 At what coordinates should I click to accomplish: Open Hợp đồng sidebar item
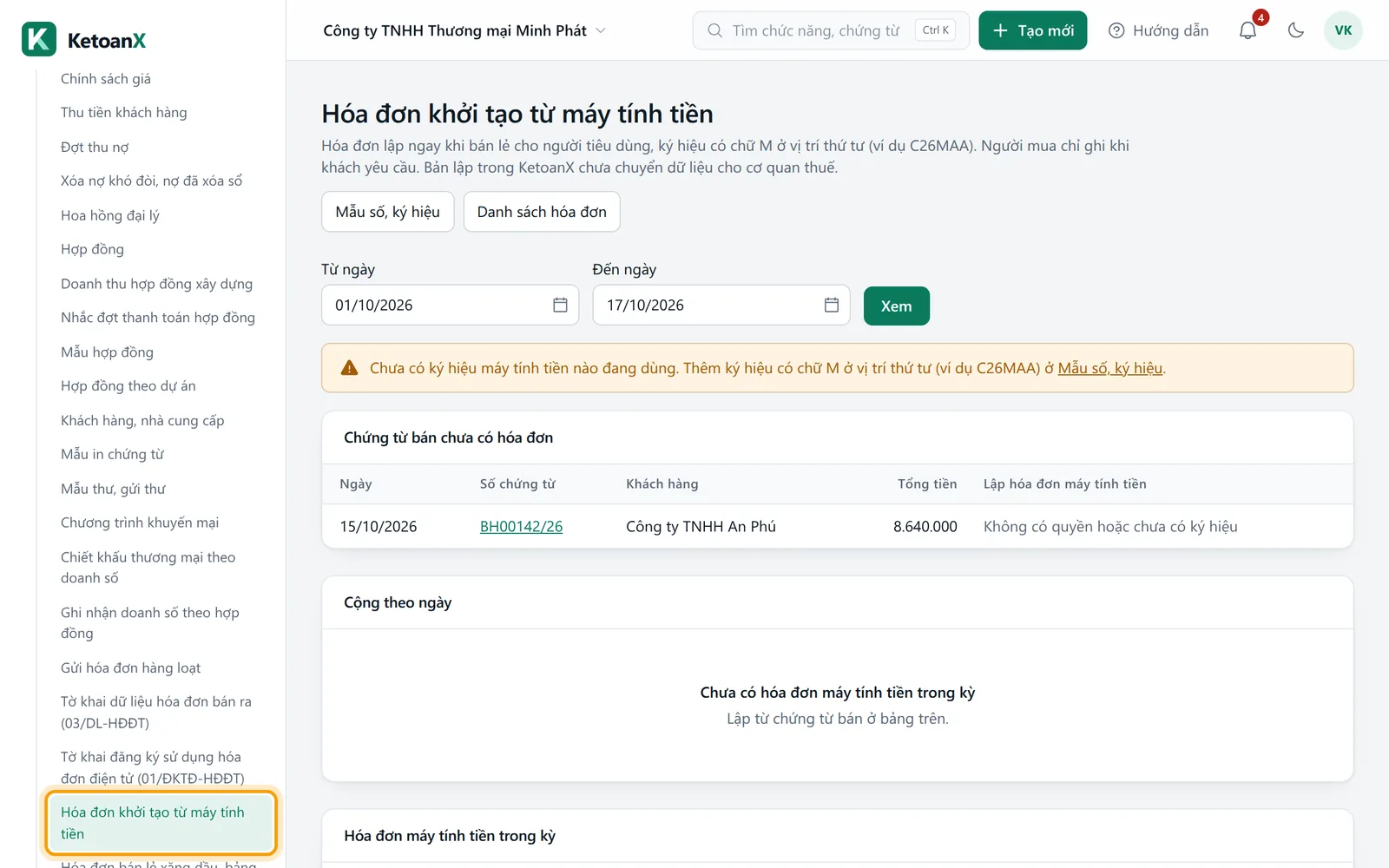coord(92,250)
